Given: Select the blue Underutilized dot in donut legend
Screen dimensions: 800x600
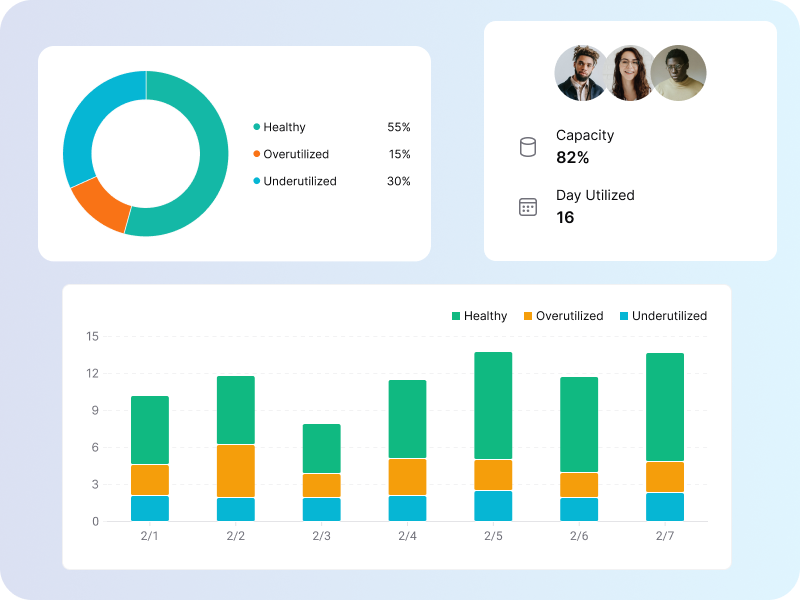Looking at the screenshot, I should [257, 182].
